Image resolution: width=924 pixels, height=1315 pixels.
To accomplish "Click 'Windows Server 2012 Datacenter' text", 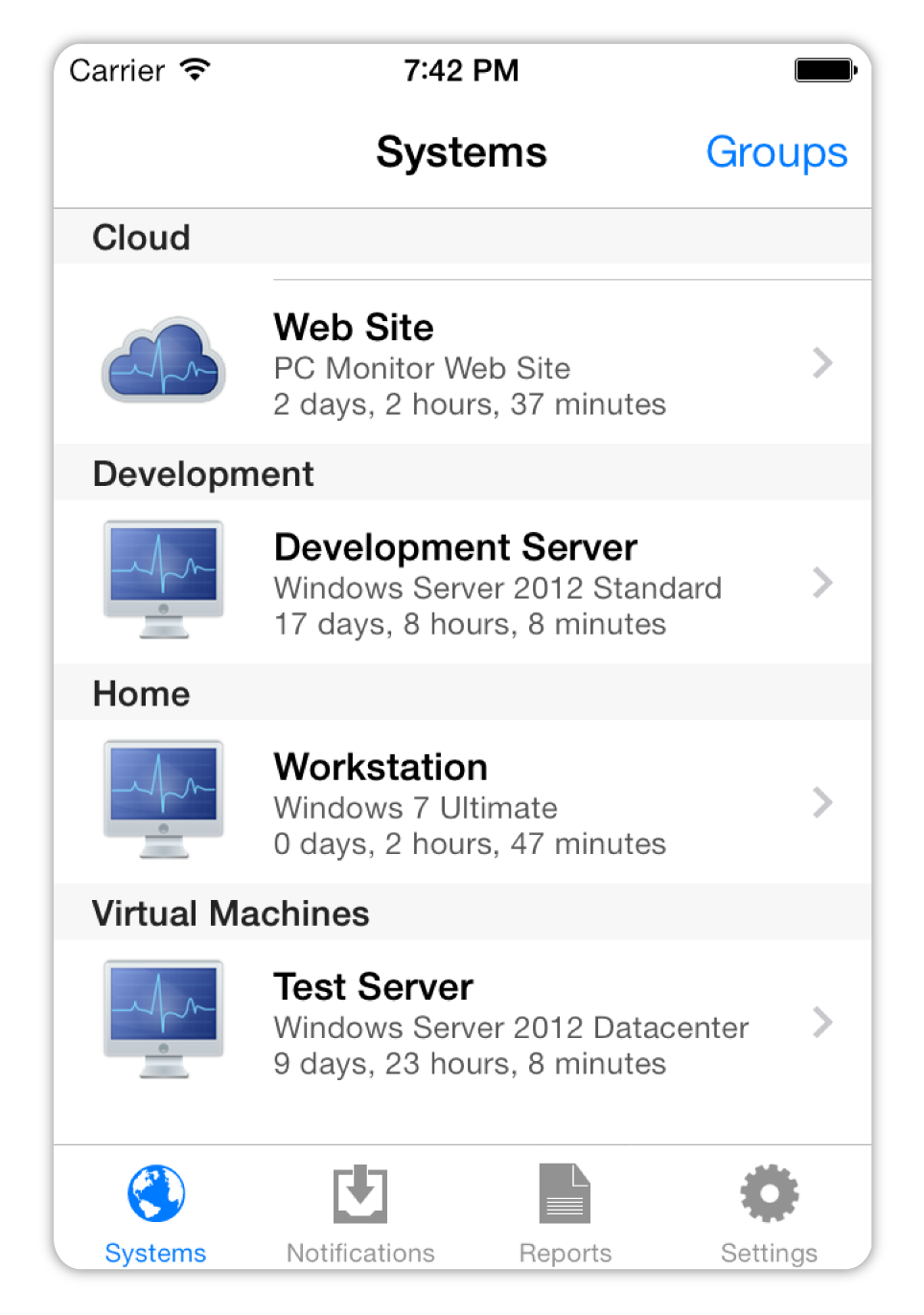I will coord(511,1027).
